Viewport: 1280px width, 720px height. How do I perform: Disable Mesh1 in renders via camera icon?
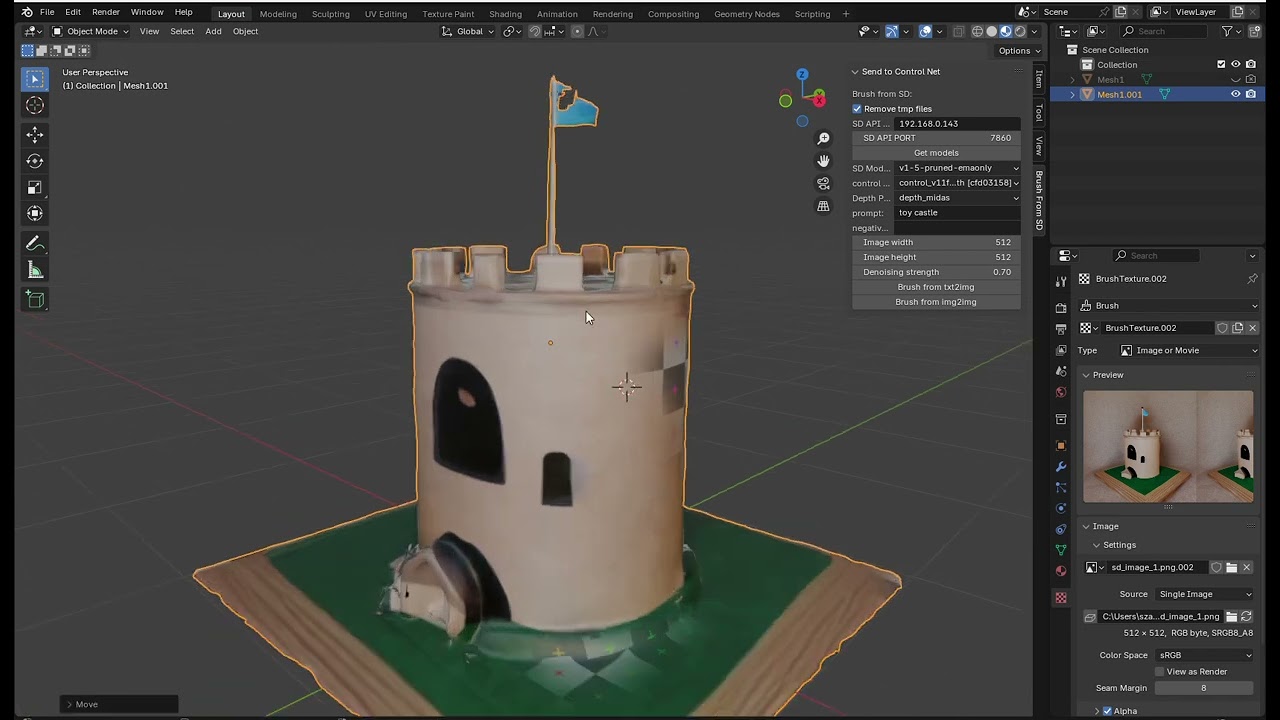[x=1250, y=80]
